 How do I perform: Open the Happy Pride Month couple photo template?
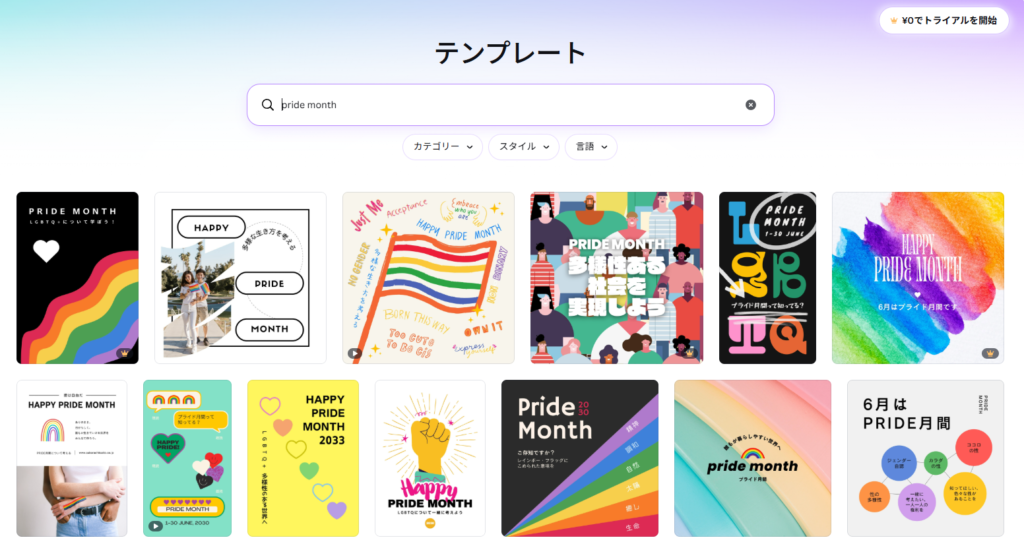point(240,278)
